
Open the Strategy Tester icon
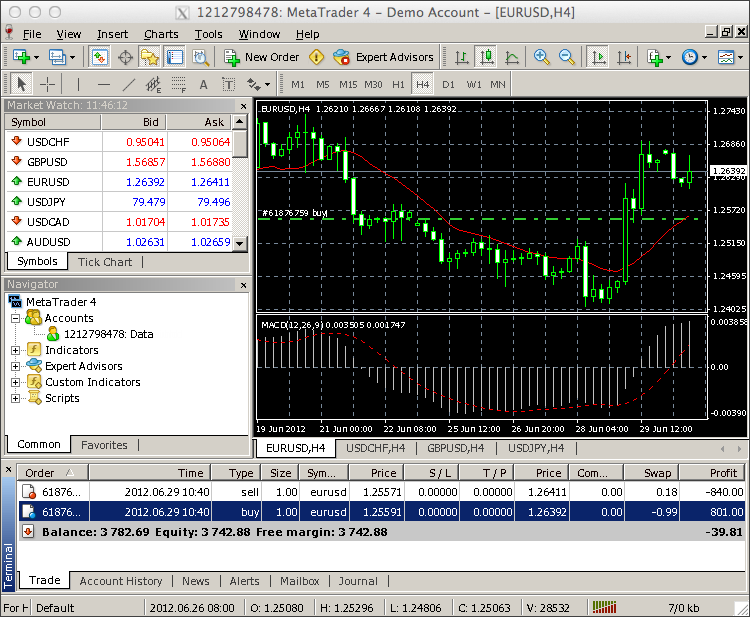point(200,57)
